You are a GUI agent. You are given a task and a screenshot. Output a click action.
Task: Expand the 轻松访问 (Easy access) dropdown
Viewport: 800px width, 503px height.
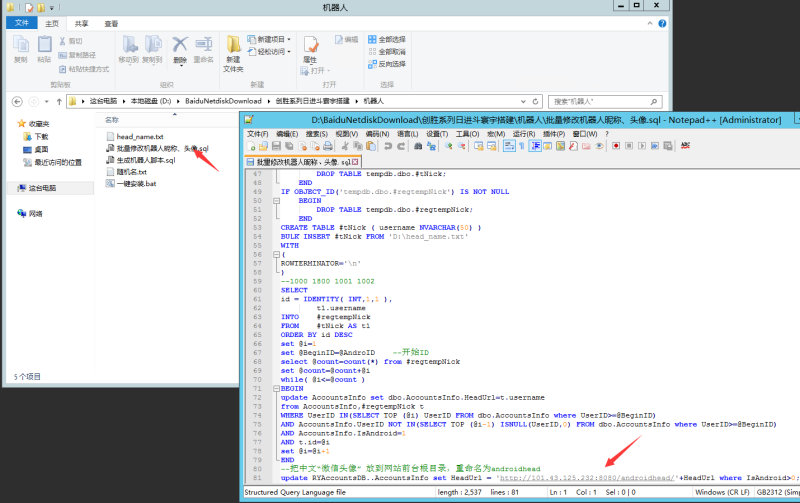click(x=270, y=52)
